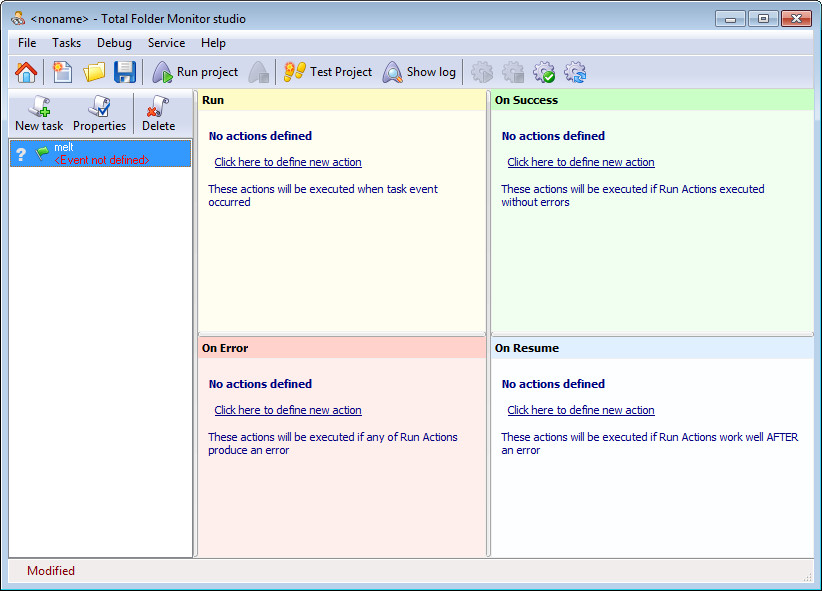Create a new project with the document icon
Image resolution: width=822 pixels, height=591 pixels.
62,72
